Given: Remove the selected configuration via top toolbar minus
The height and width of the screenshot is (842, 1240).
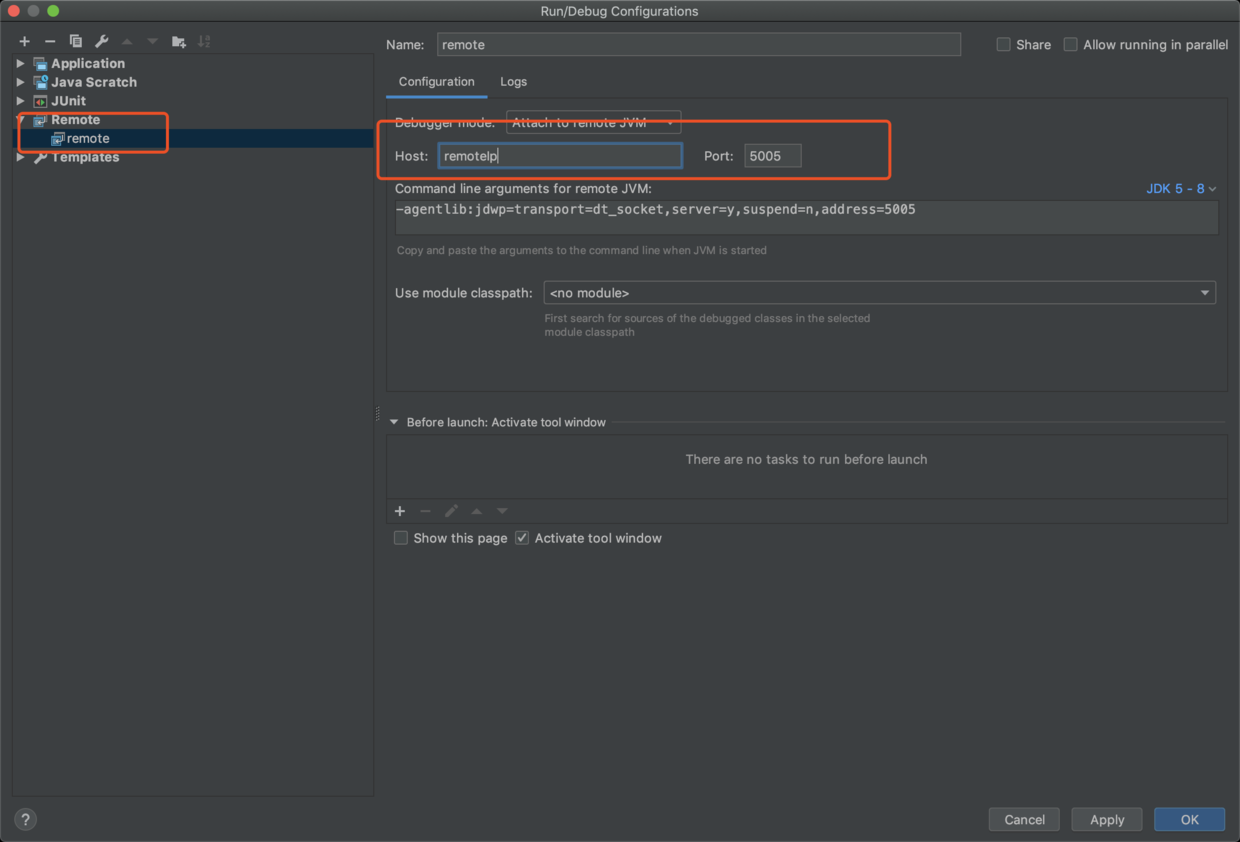Looking at the screenshot, I should (50, 41).
